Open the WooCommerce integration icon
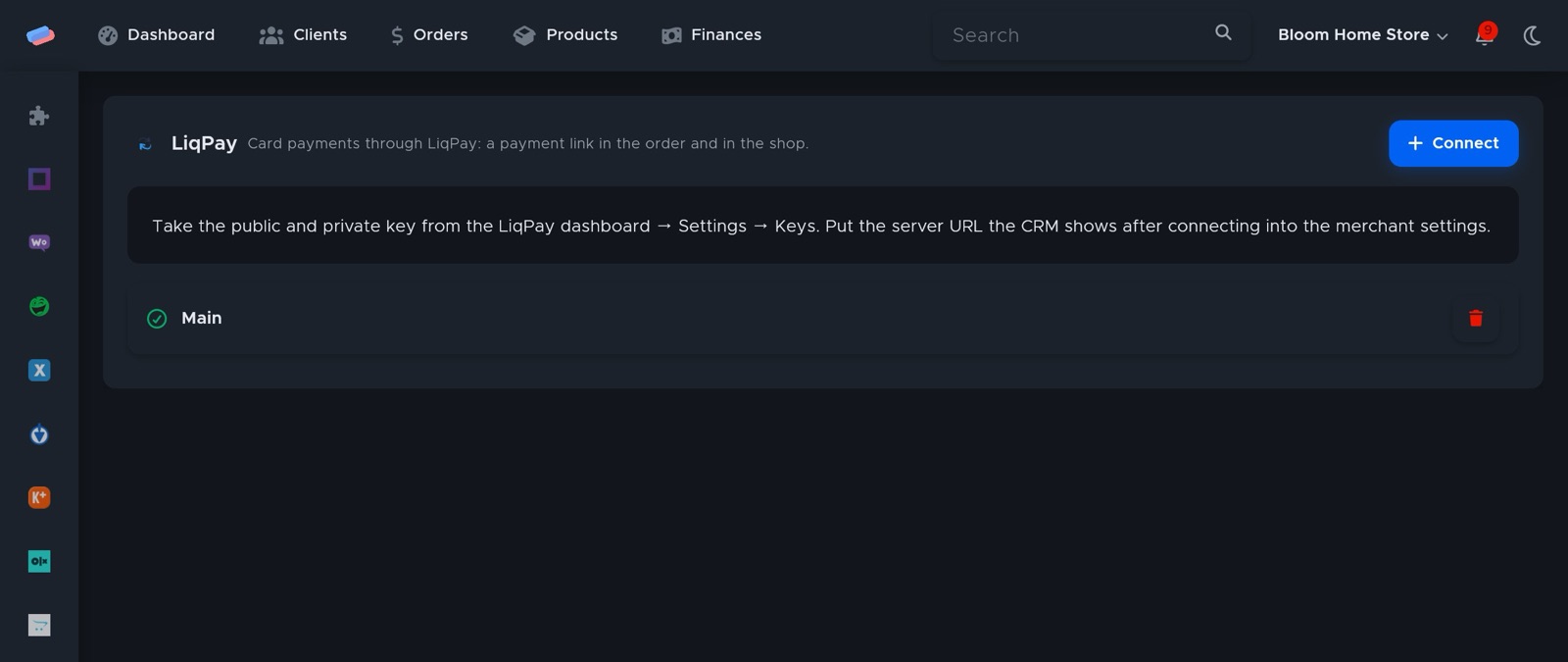The height and width of the screenshot is (662, 1568). click(x=39, y=242)
